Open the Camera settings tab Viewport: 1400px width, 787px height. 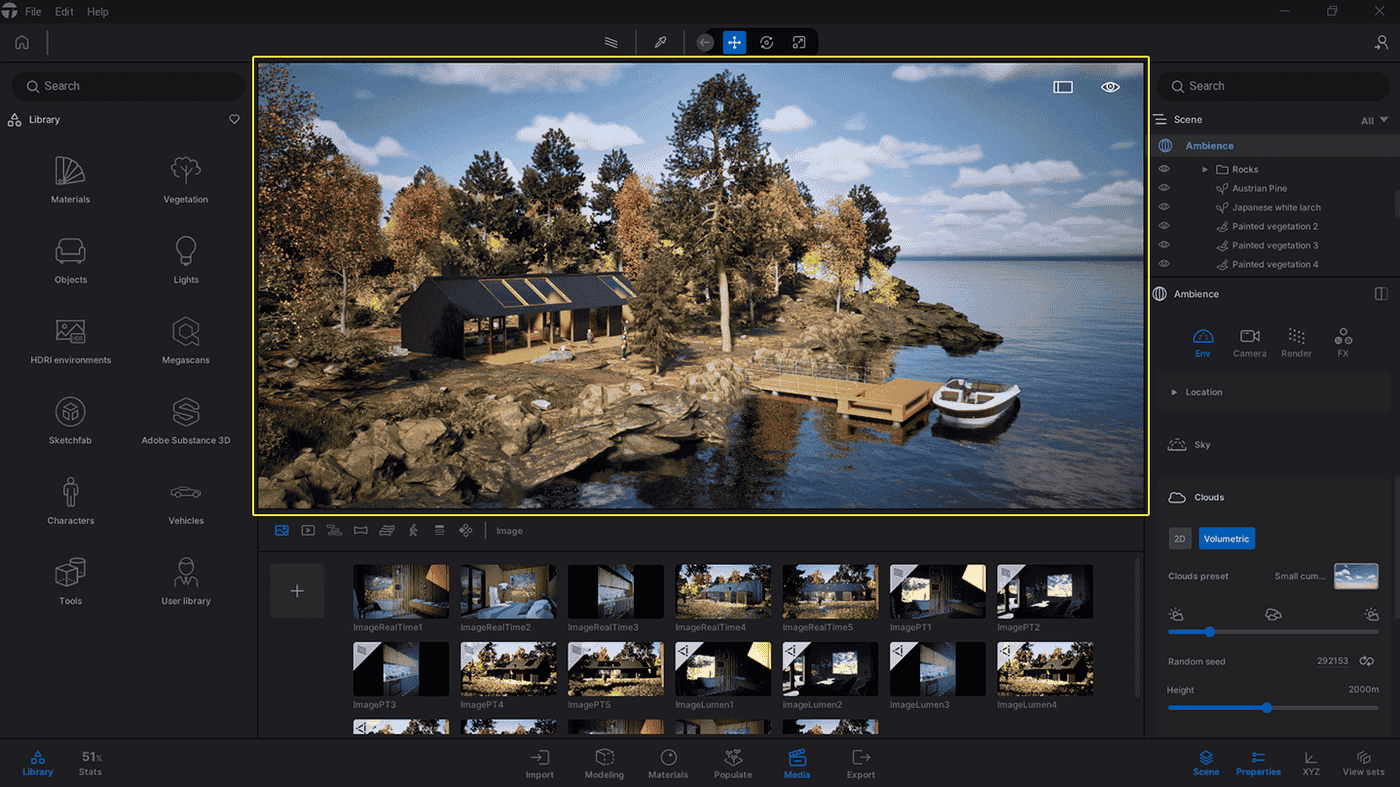point(1249,342)
